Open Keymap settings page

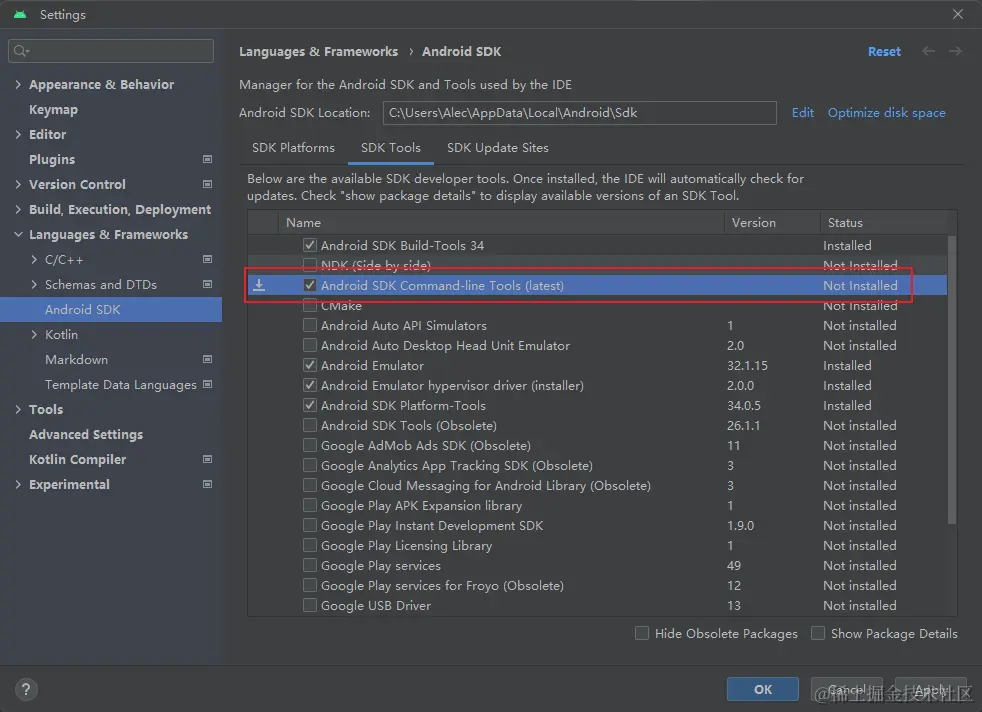(53, 110)
